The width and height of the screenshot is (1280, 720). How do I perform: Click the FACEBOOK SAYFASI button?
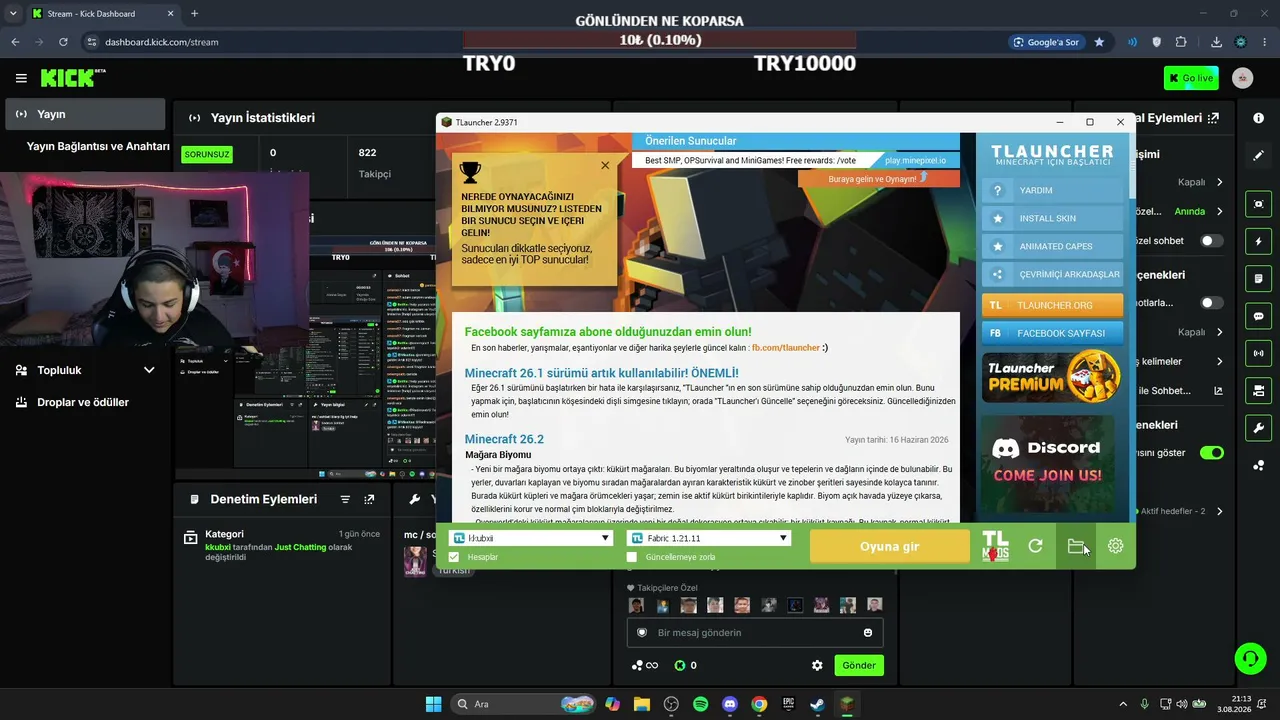[1052, 333]
